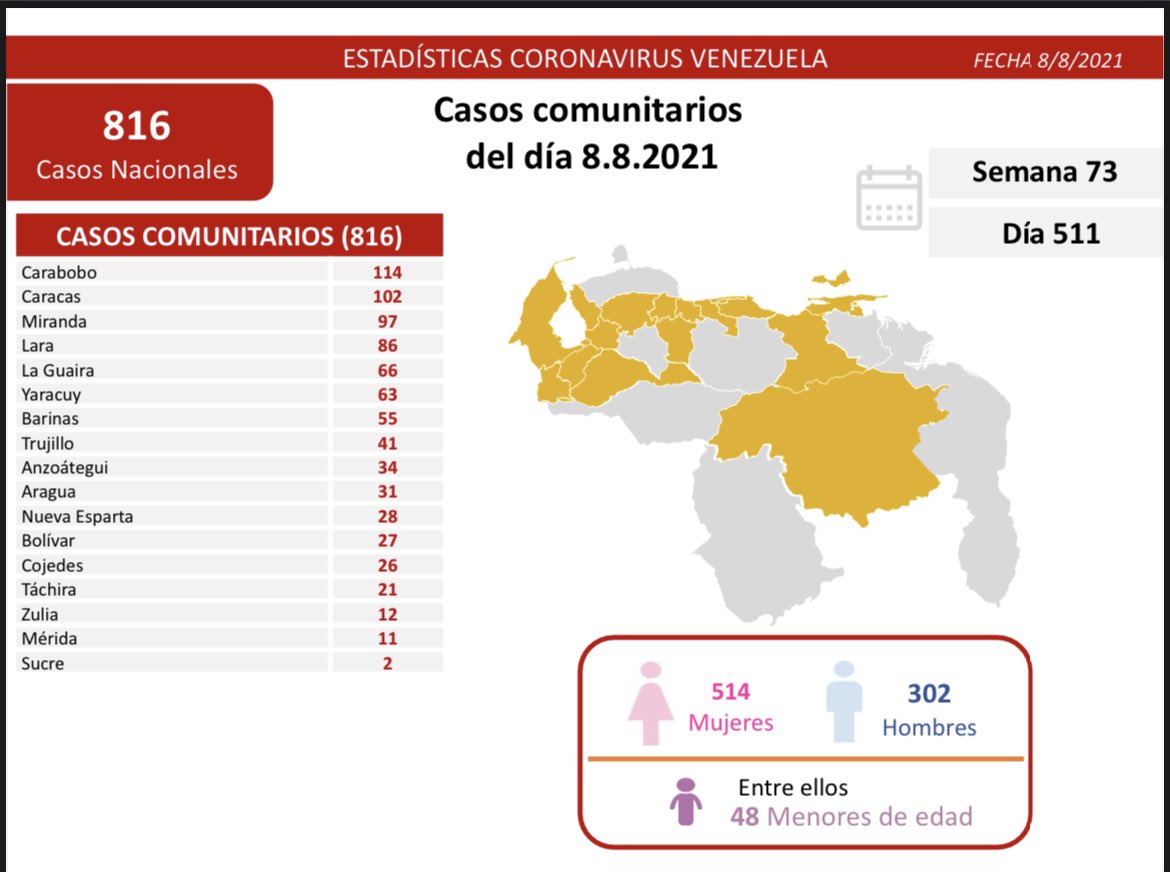Click the FECHA 8/8/2021 date field

point(1047,59)
